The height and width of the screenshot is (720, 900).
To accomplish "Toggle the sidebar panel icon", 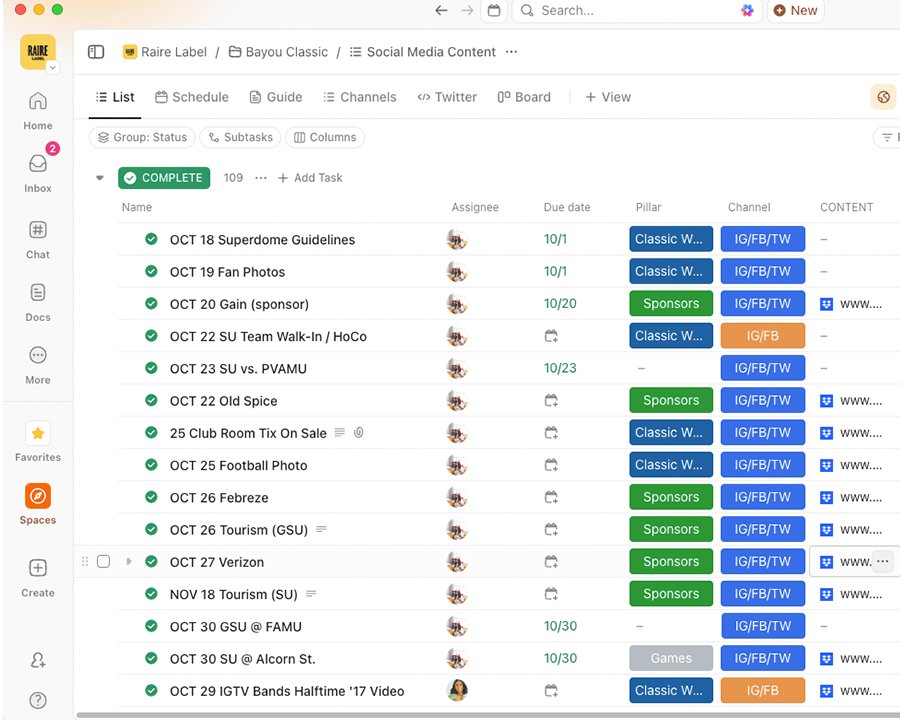I will tap(96, 52).
